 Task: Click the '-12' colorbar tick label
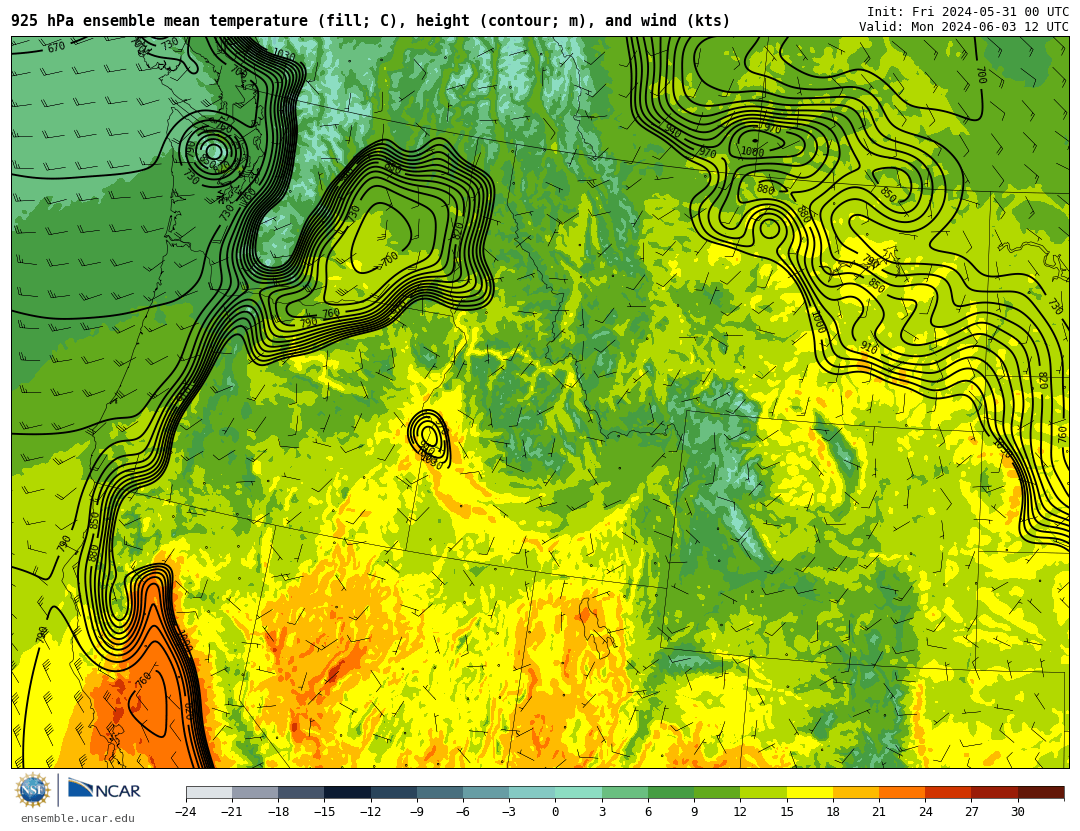371,812
